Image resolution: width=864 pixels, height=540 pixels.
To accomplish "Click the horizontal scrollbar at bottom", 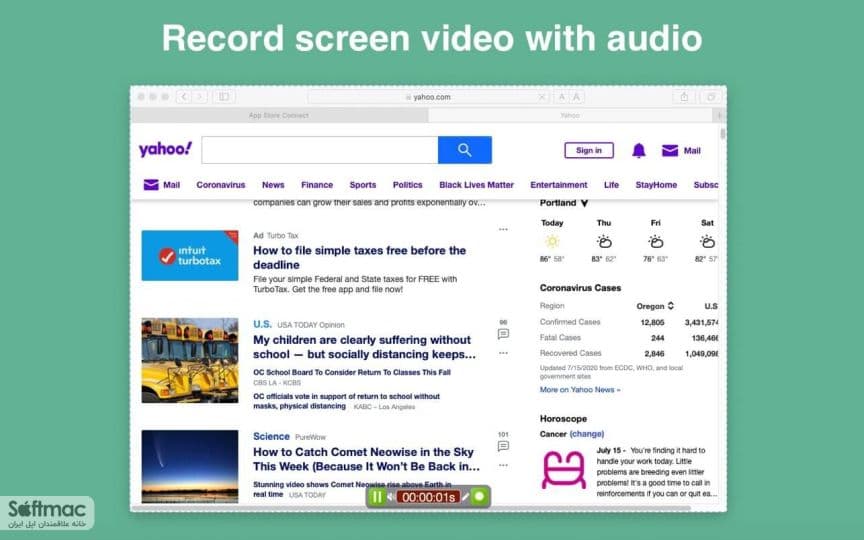I will [x=411, y=508].
